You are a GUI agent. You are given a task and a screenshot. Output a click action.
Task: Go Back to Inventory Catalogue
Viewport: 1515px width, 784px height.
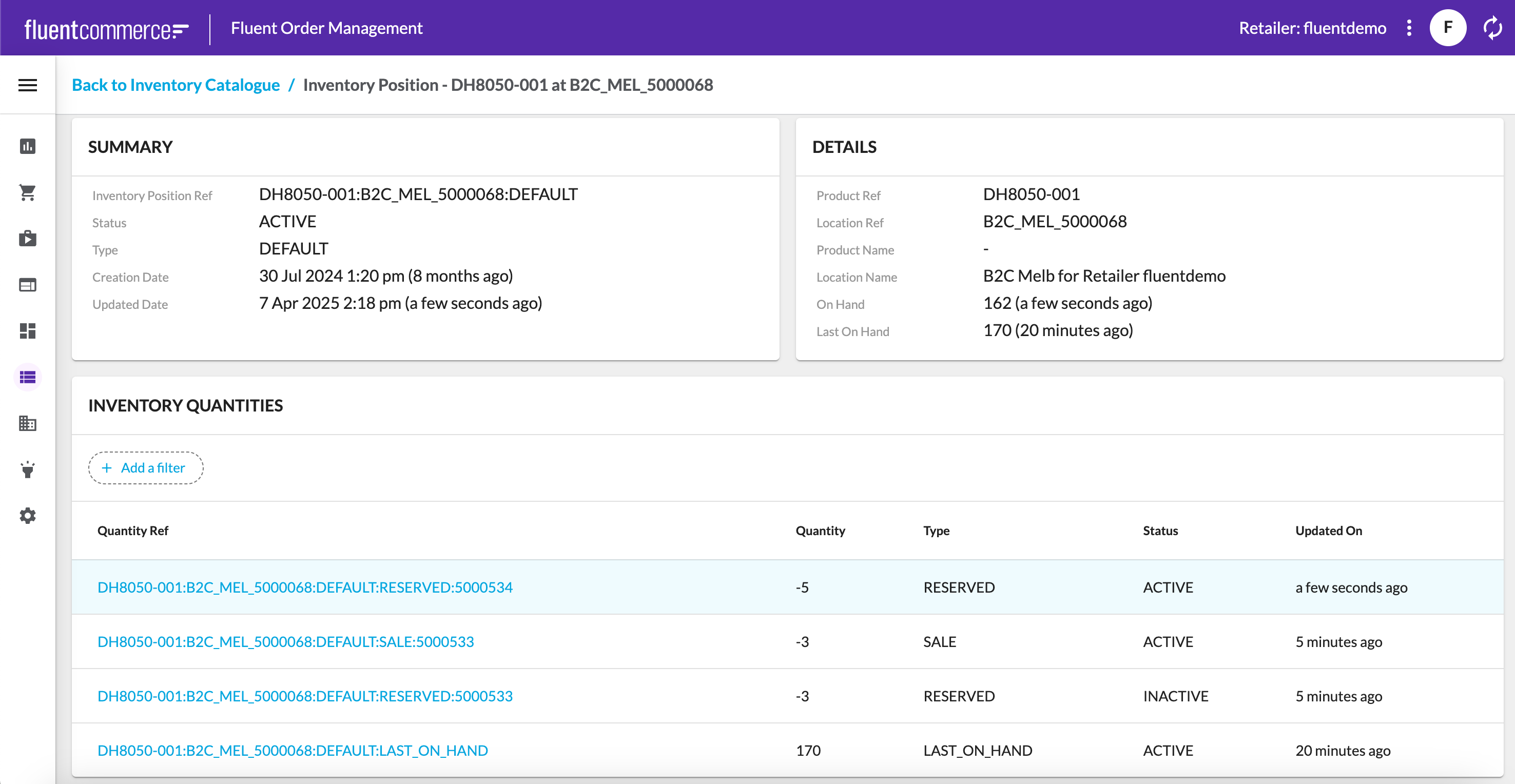click(175, 85)
